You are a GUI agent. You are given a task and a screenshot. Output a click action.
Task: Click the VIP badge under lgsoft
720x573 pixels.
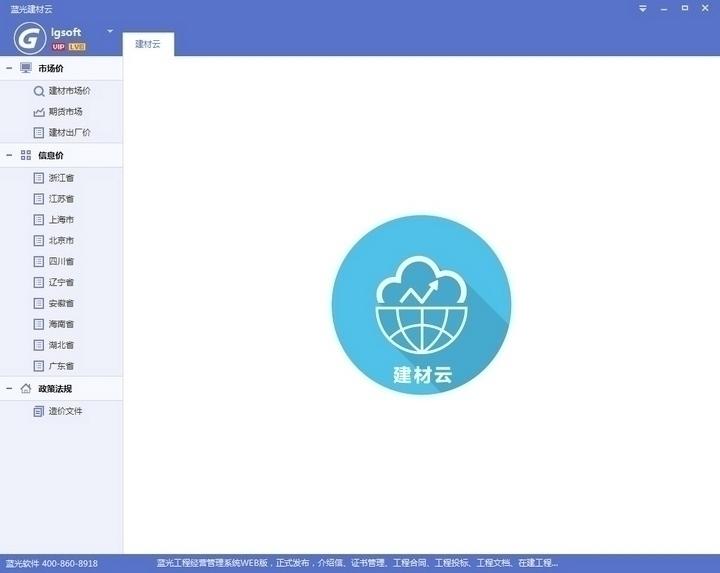point(58,47)
